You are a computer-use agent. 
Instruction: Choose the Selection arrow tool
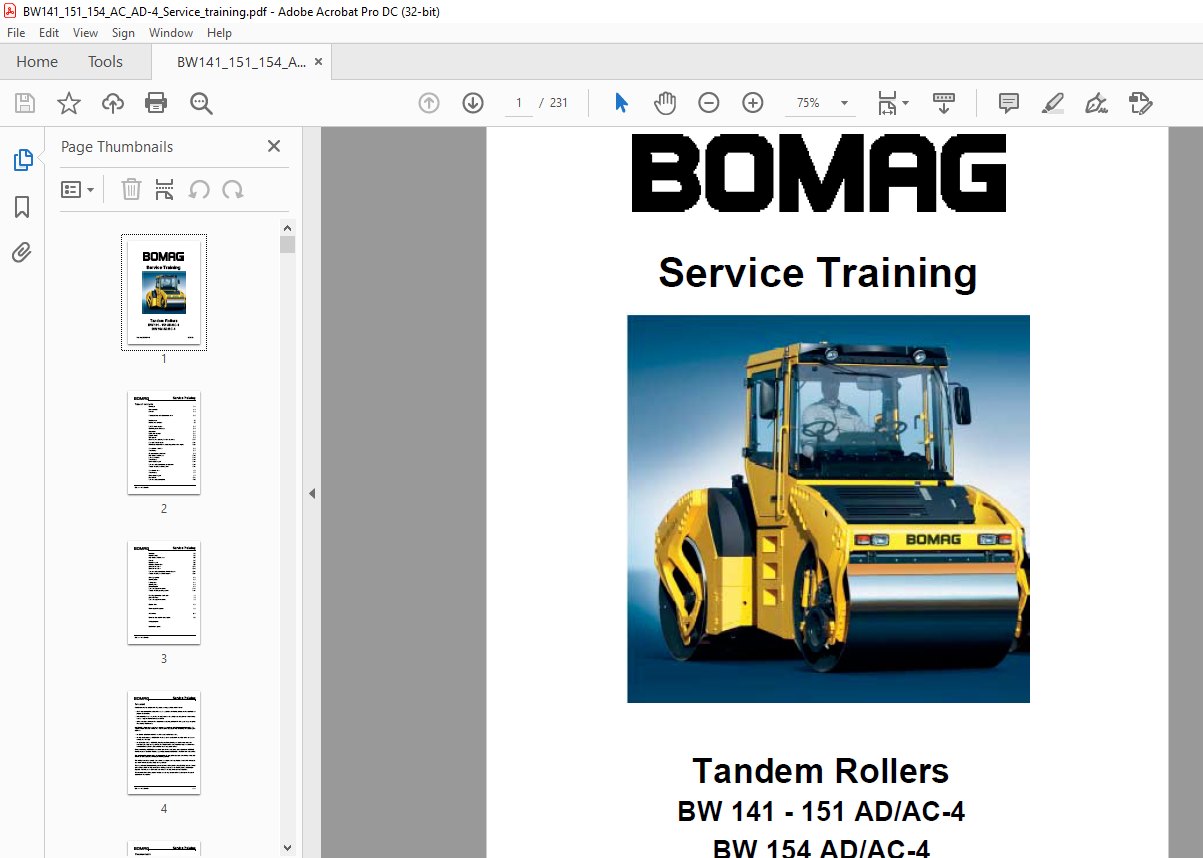(x=621, y=103)
